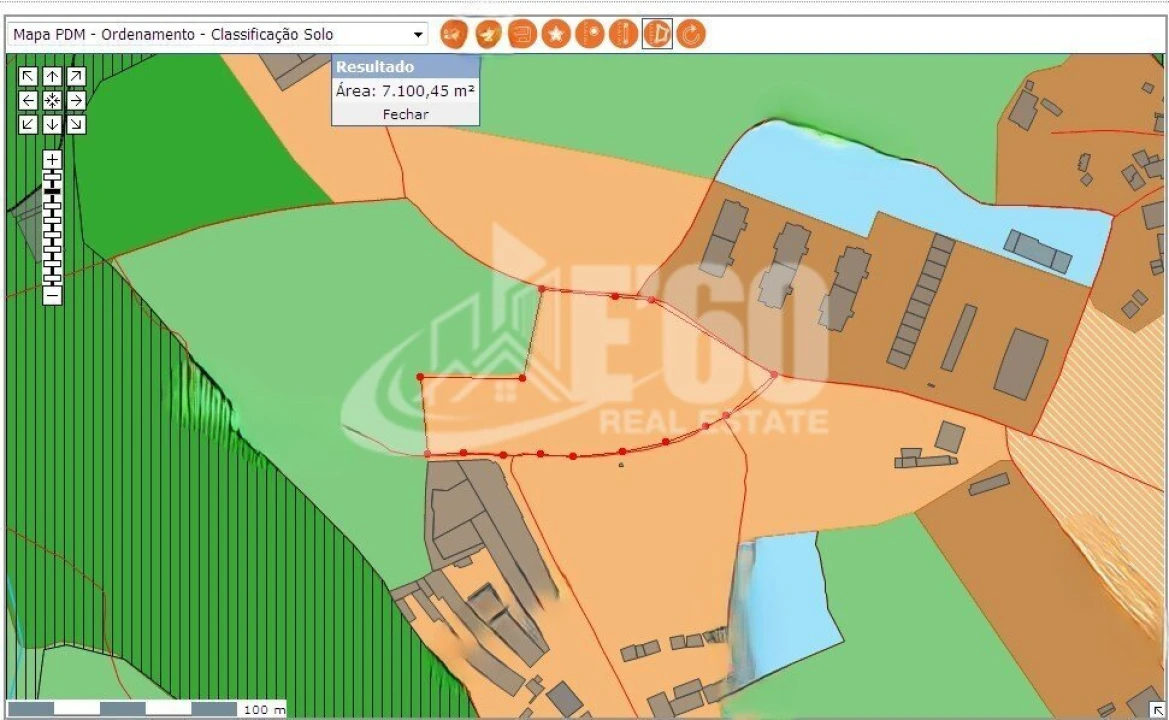This screenshot has width=1169, height=720.
Task: Reset map to full extent center button
Action: point(52,101)
